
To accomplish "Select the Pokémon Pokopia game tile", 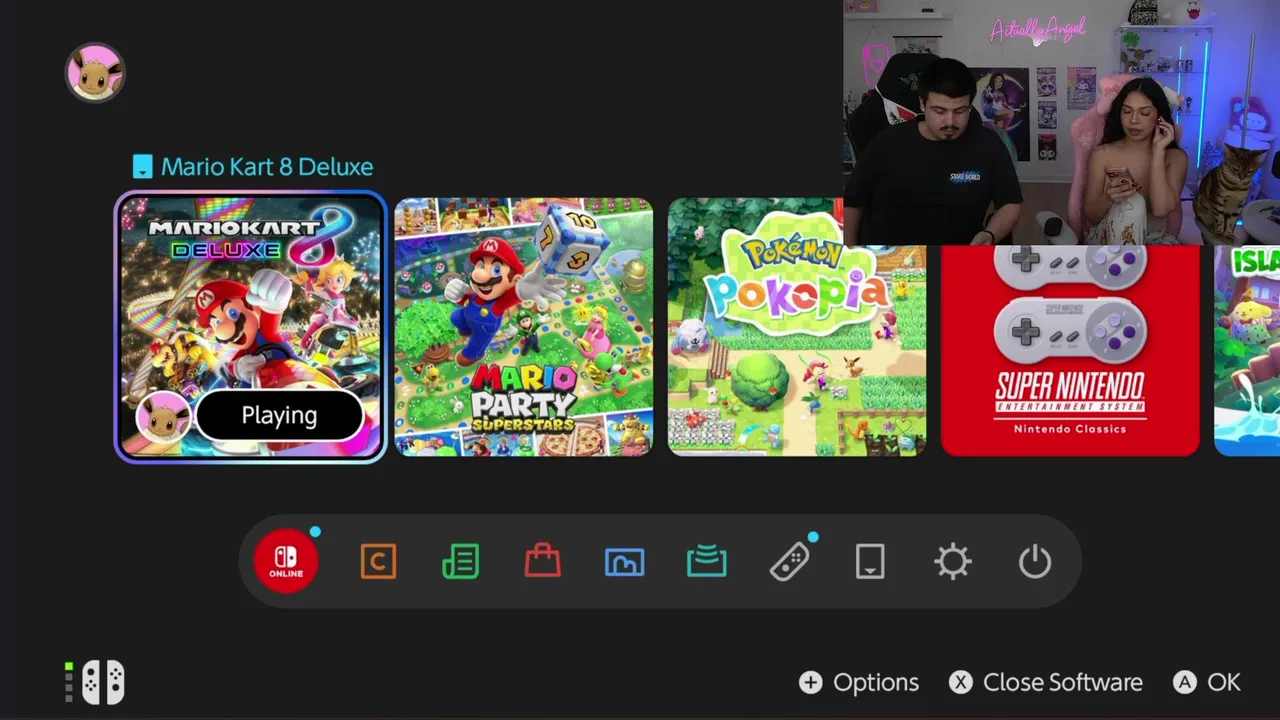I will [797, 327].
